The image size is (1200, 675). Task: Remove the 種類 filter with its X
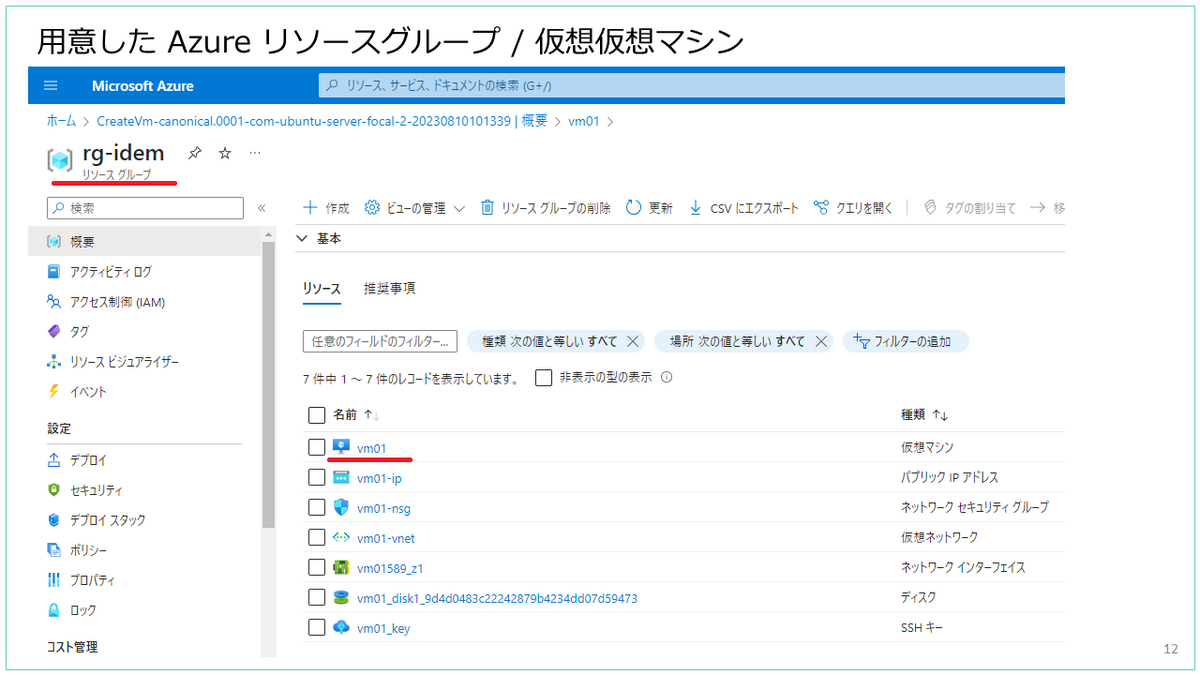coord(632,341)
